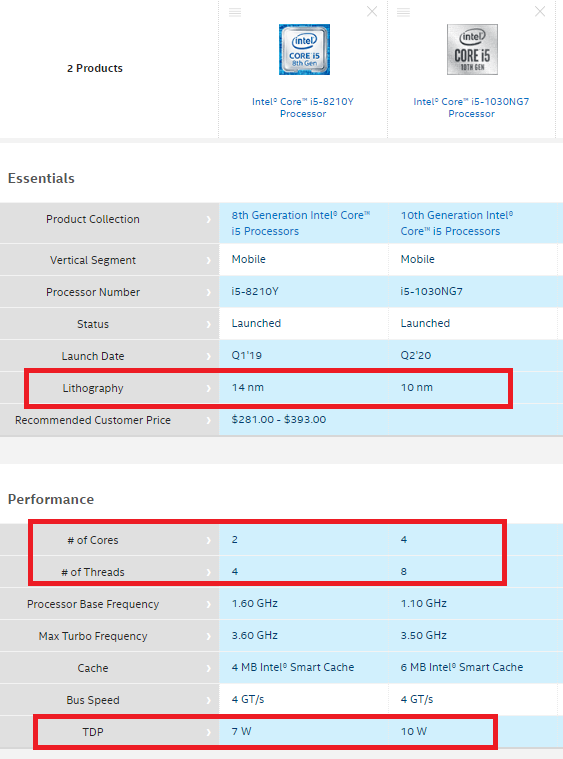The image size is (563, 759).
Task: Expand the Cache row chevron
Action: (x=209, y=668)
